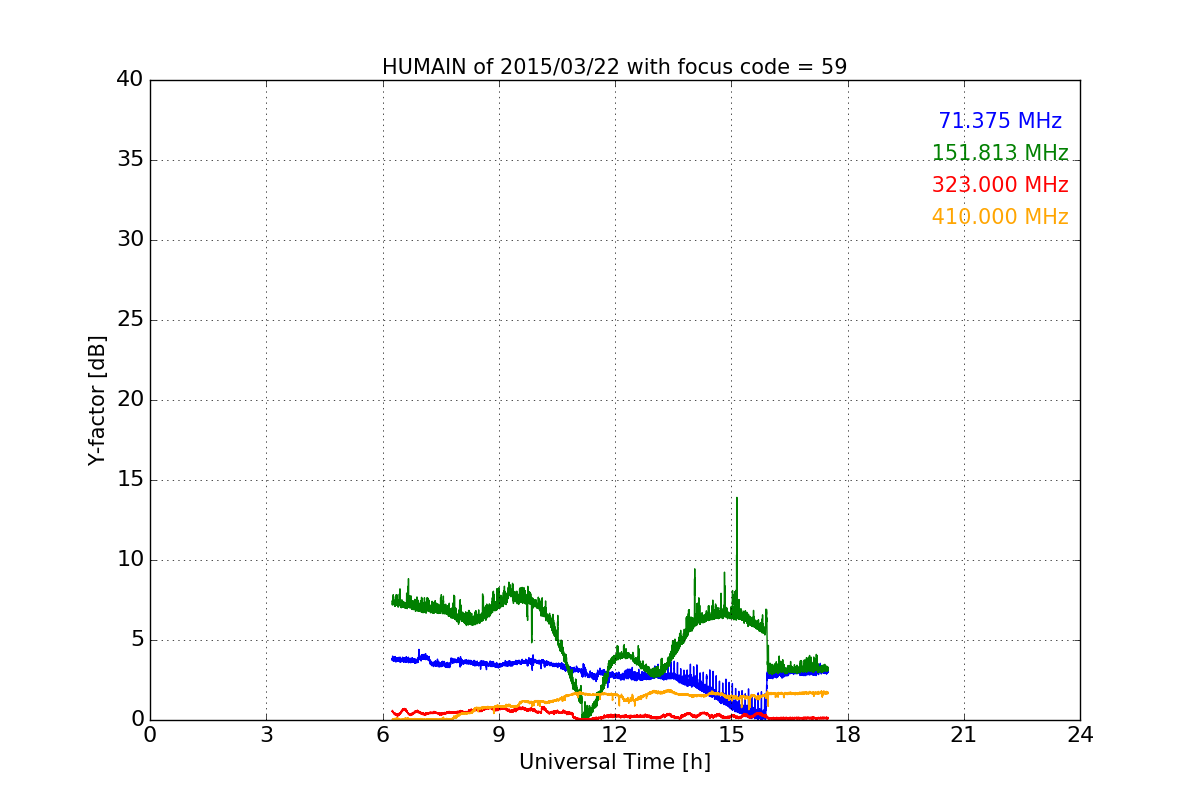Click the y-axis tick label 10
Screen dimensions: 1200x800
(x=130, y=560)
